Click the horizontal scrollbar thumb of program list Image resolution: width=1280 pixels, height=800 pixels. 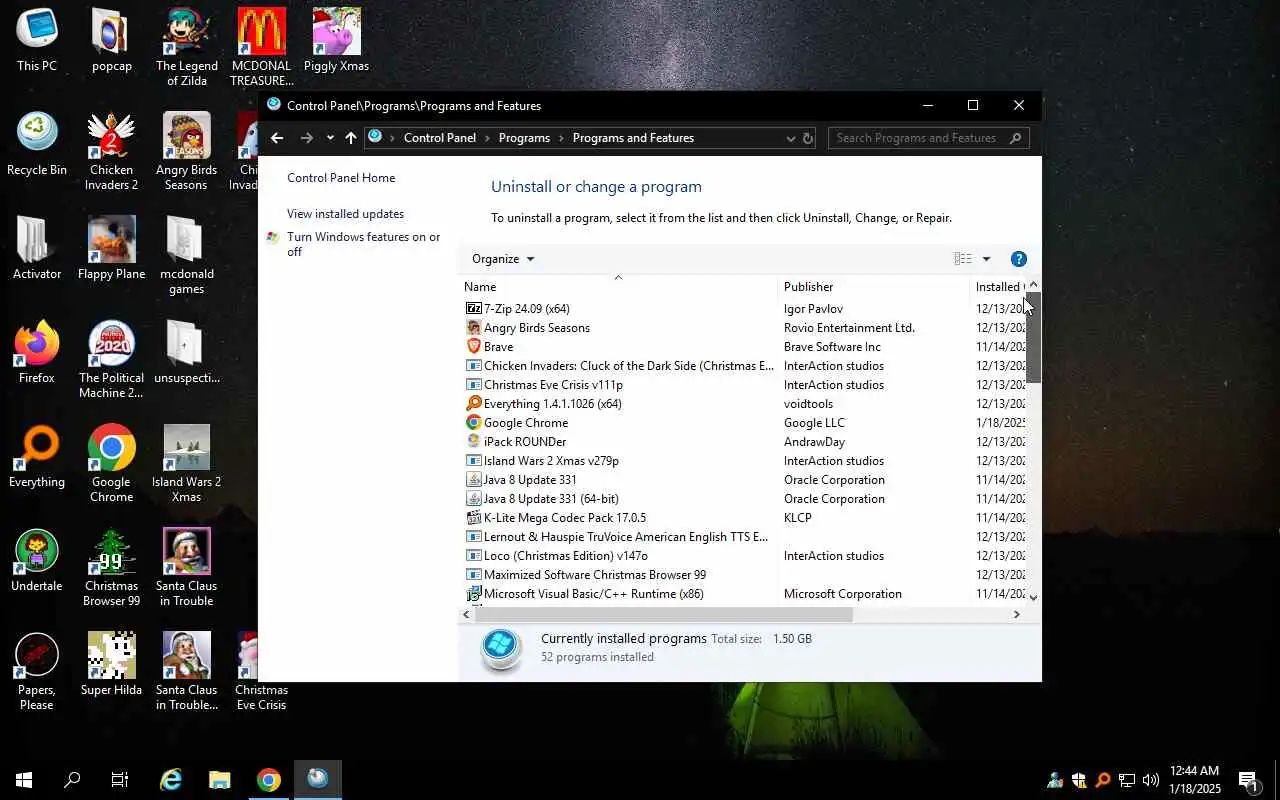point(663,615)
